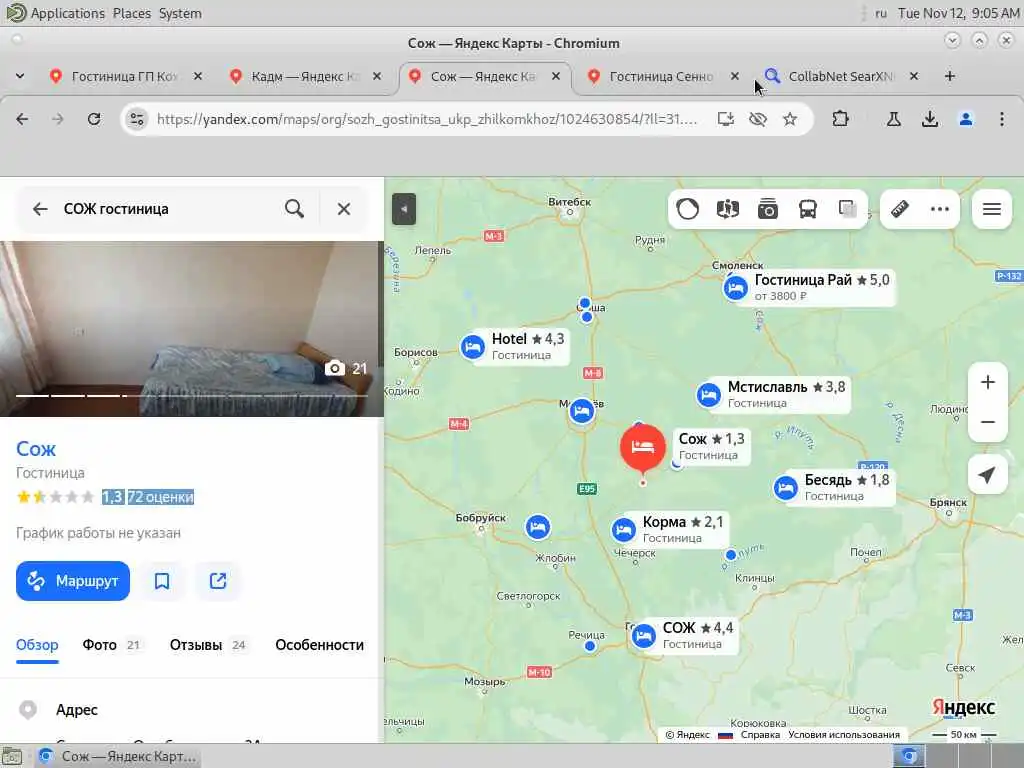The image size is (1024, 768).
Task: Open the Chromium three-dot menu
Action: (1002, 119)
